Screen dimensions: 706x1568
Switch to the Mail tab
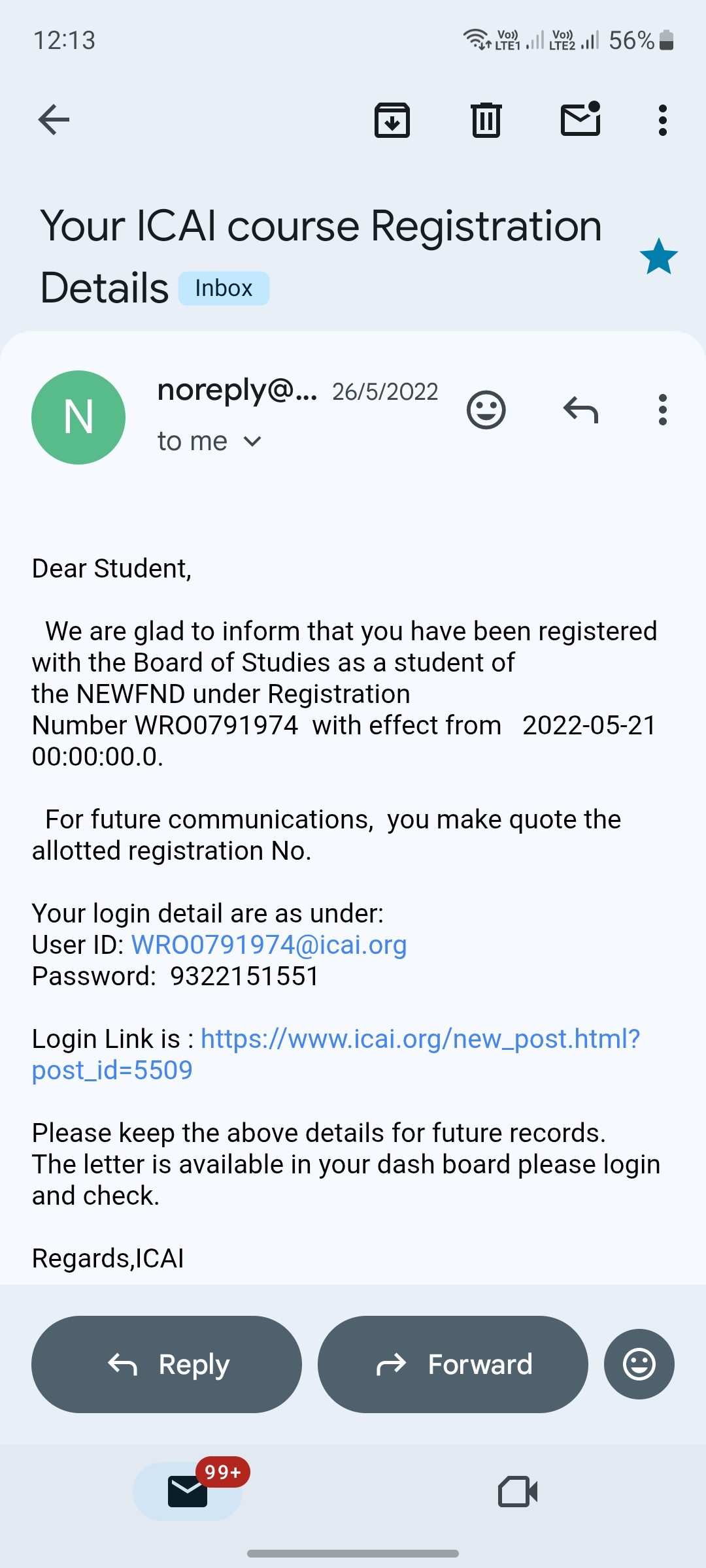[188, 1492]
